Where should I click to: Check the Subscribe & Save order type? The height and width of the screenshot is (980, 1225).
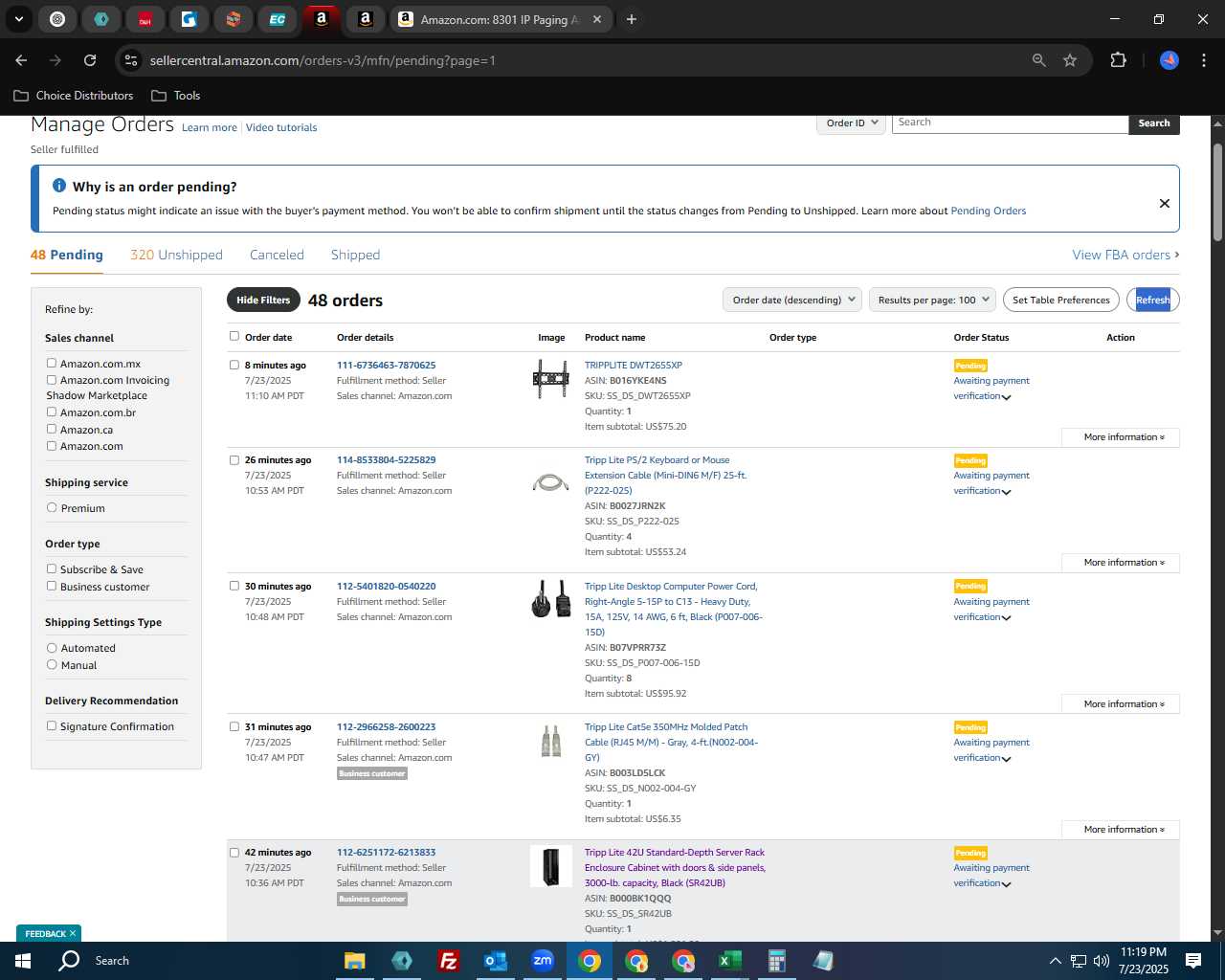coord(52,568)
